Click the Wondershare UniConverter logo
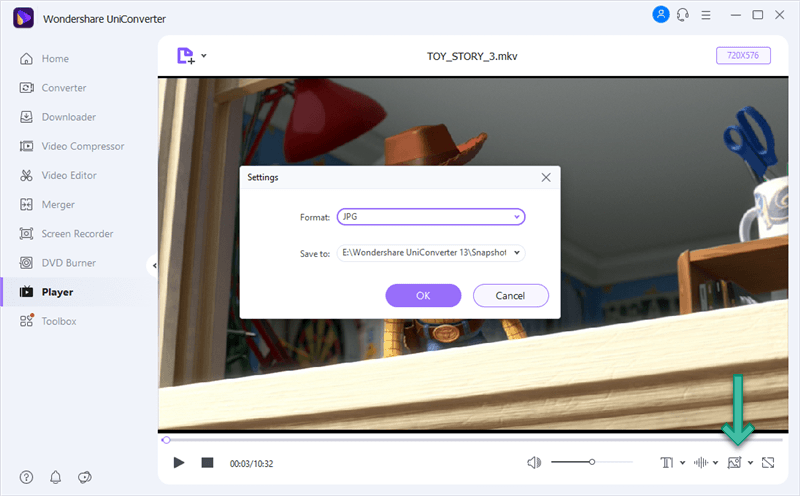This screenshot has width=800, height=496. click(x=23, y=18)
